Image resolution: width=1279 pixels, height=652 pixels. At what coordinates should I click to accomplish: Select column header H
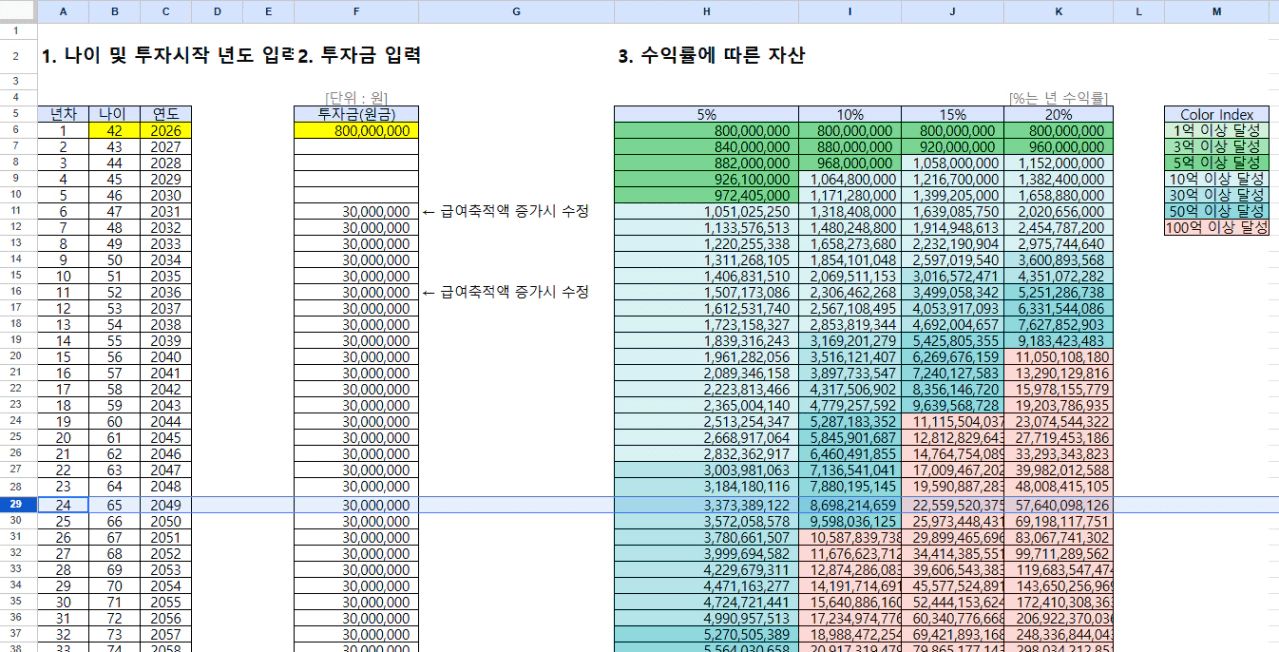pyautogui.click(x=706, y=12)
